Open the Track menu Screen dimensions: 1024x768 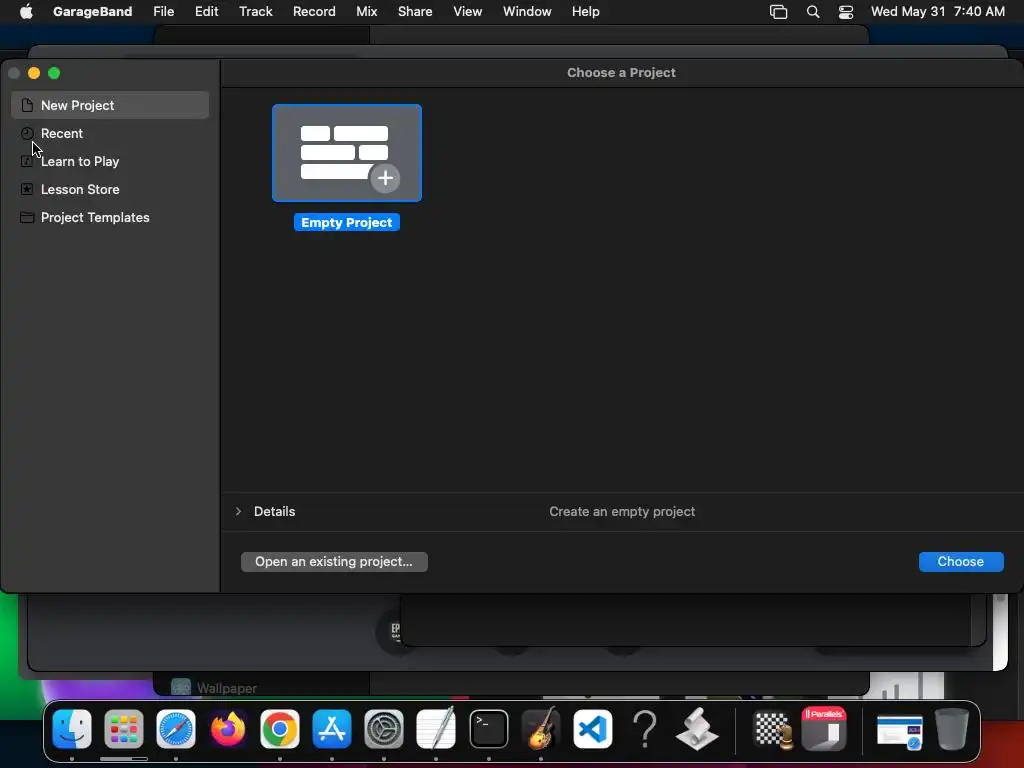(255, 11)
